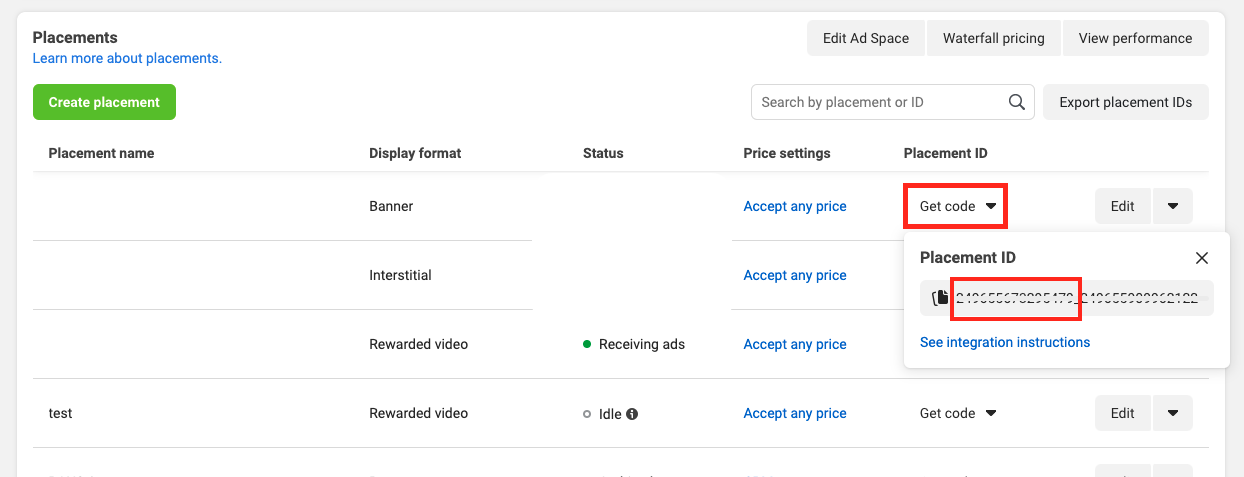
Task: Expand Get code for the test placement
Action: click(957, 413)
